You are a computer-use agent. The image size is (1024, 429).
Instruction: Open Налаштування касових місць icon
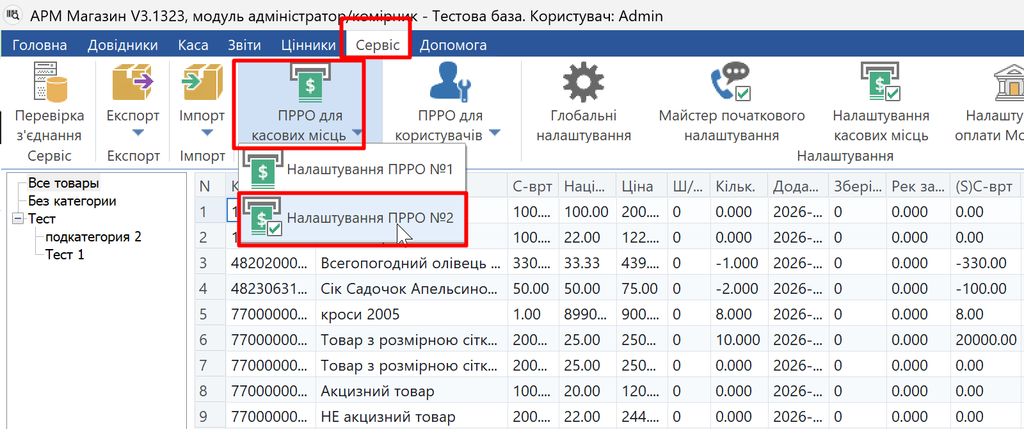click(880, 83)
